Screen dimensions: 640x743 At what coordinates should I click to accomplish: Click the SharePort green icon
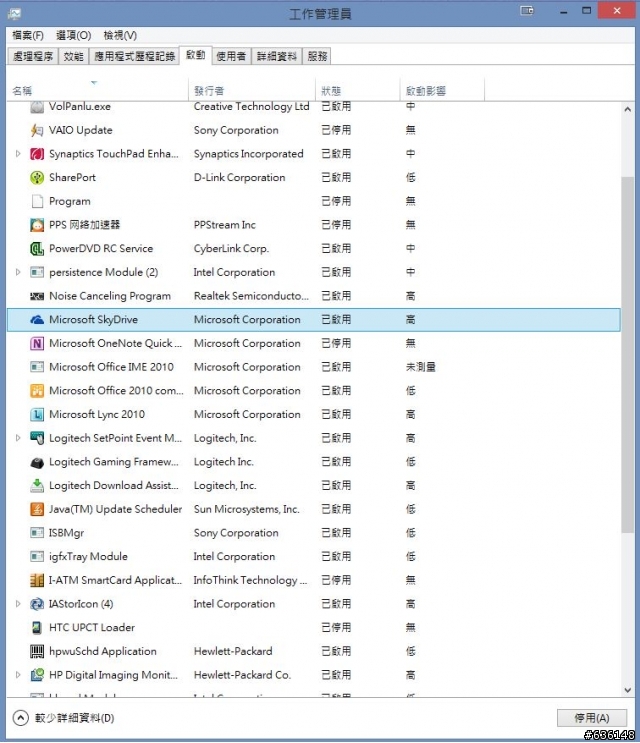click(x=37, y=178)
